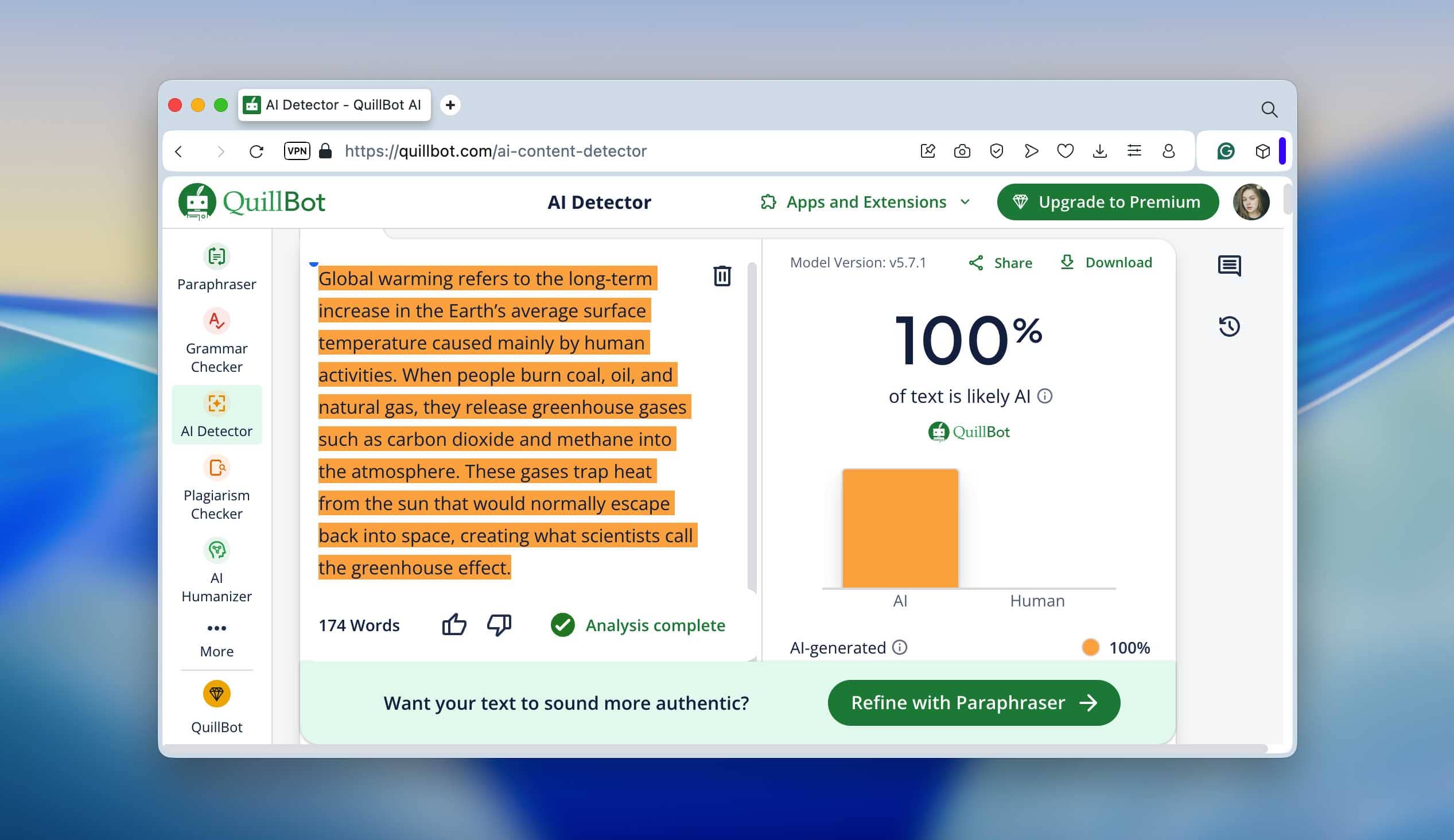This screenshot has height=840, width=1454.
Task: Open the history clock icon
Action: 1229,326
